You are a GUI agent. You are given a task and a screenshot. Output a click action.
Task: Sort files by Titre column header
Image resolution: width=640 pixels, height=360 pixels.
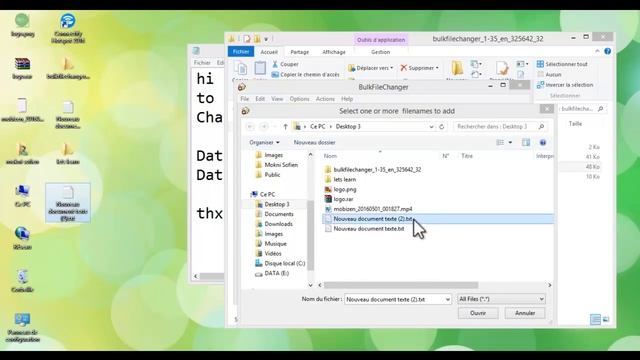[x=467, y=156]
